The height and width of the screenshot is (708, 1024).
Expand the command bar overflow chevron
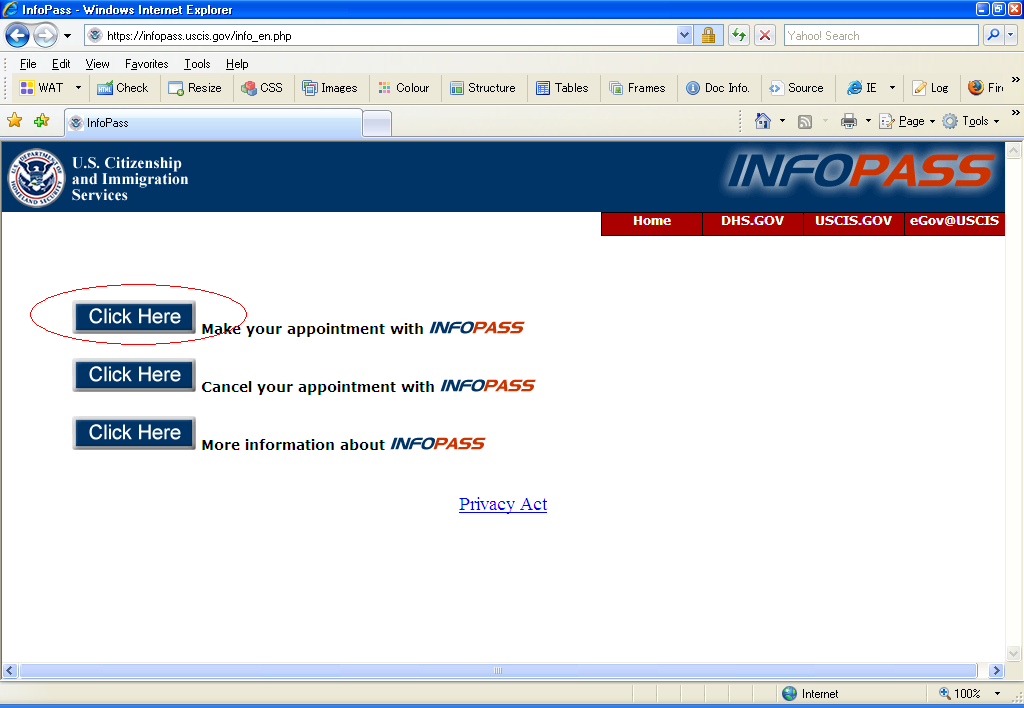[1016, 113]
